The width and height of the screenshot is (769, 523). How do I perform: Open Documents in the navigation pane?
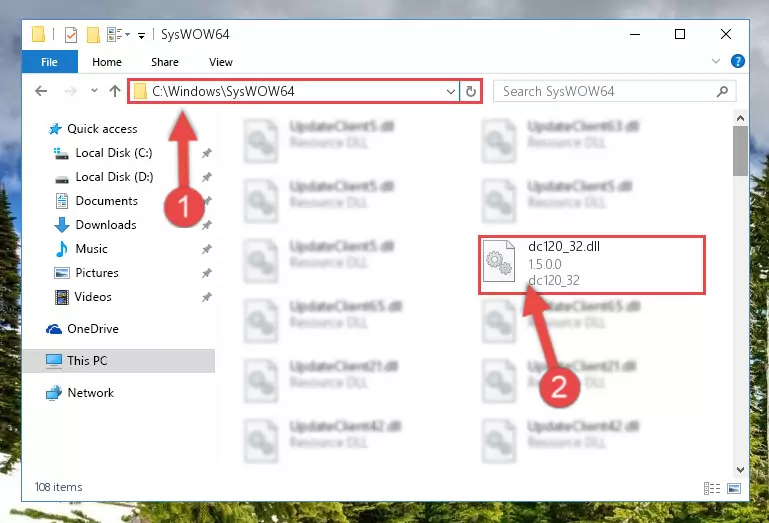106,201
